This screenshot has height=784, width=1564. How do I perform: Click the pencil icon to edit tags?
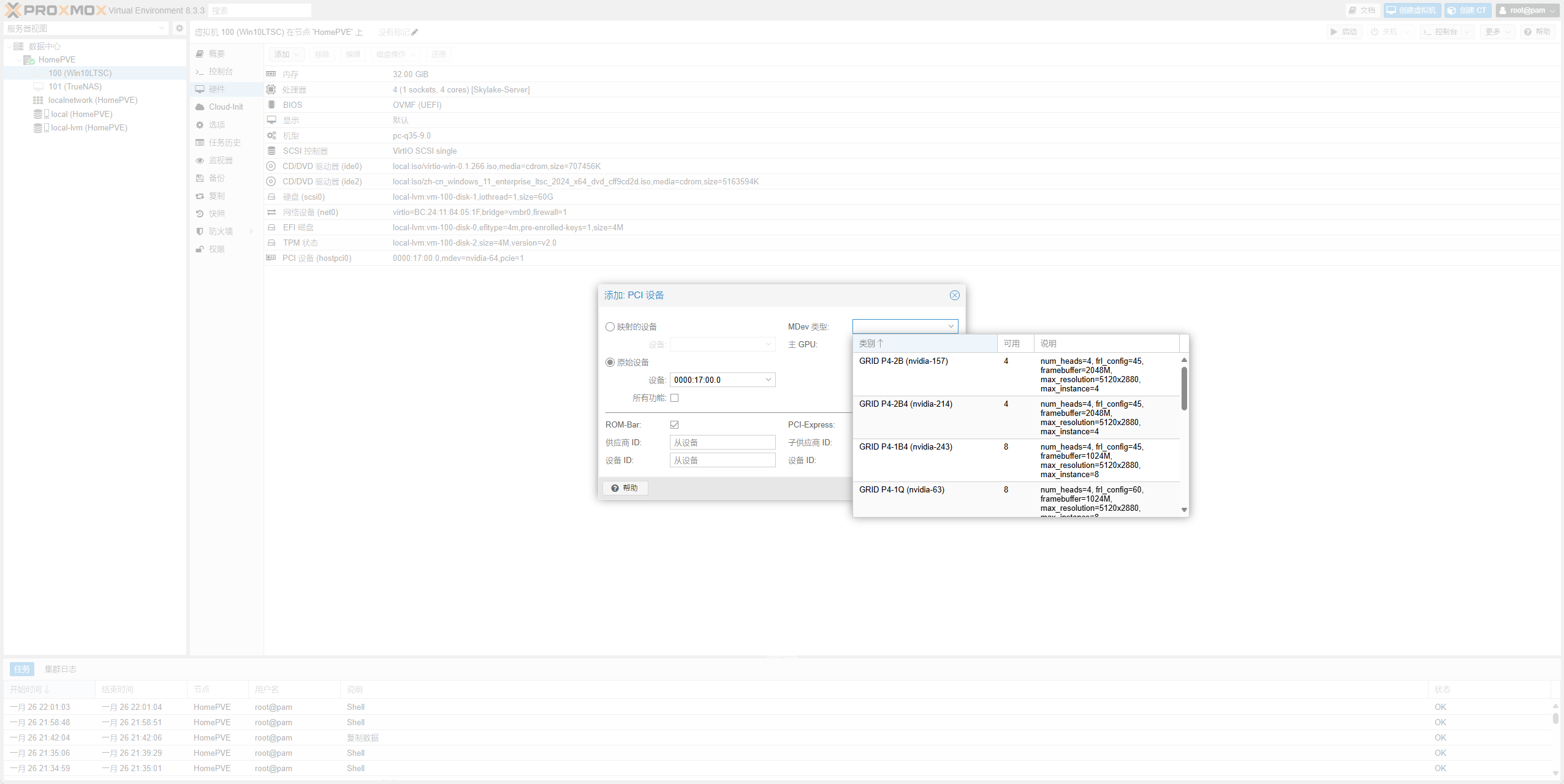(415, 32)
